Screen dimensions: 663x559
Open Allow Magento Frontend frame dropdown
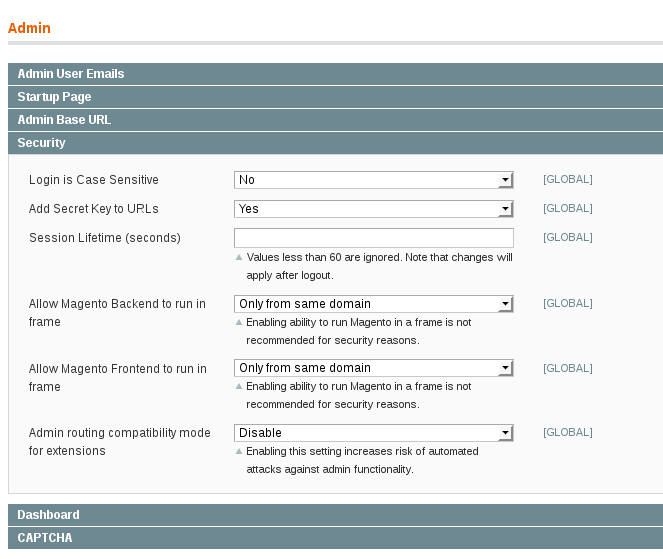(374, 368)
